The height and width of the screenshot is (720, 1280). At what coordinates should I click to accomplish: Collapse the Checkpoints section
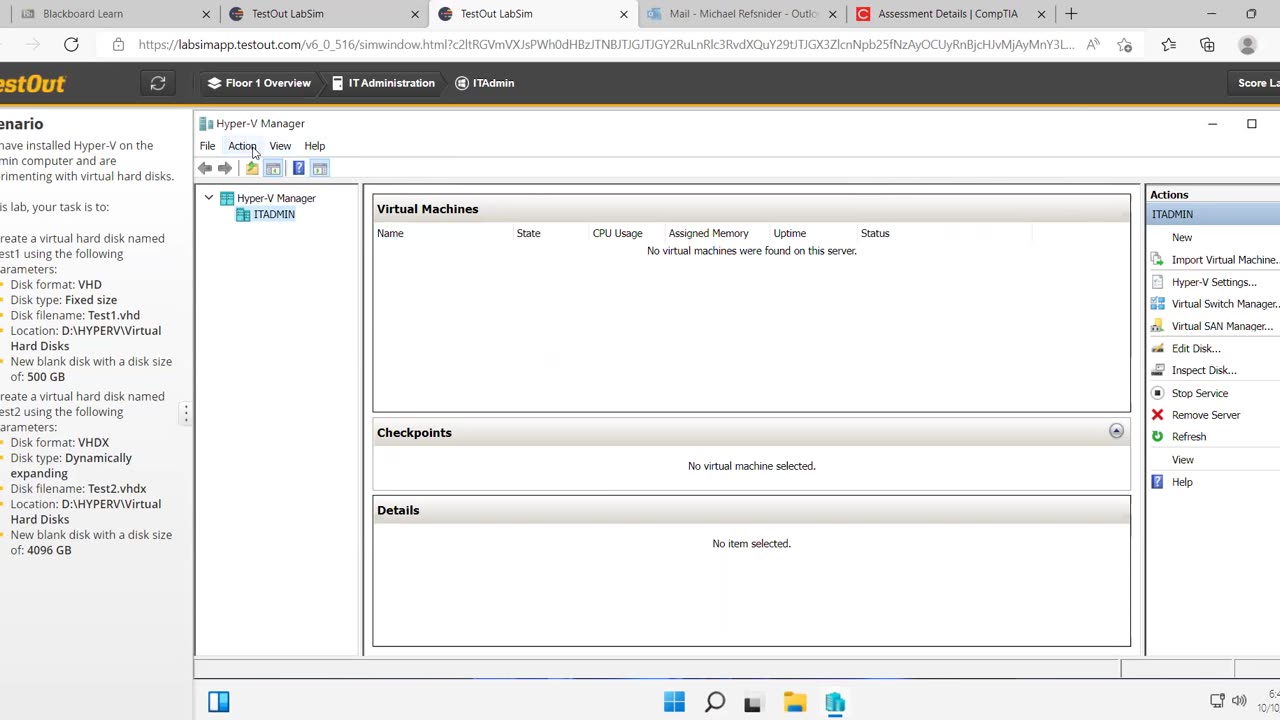click(x=1116, y=431)
